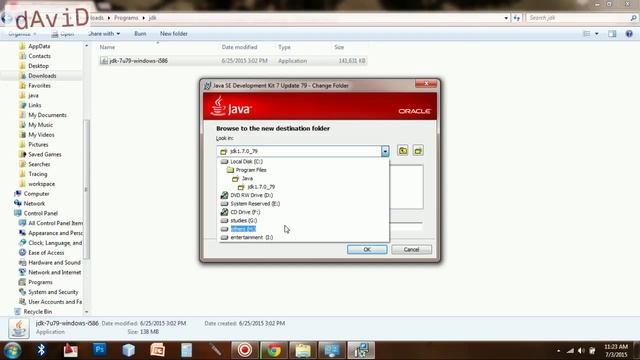The image size is (640, 360).
Task: Open the jdk-7u79-windows-i586 file in Explorer
Action: (138, 61)
